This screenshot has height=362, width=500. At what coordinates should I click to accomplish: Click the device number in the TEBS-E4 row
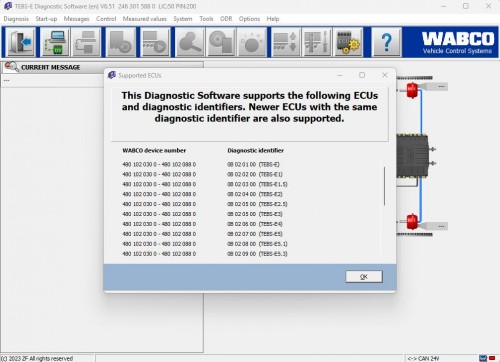159,224
